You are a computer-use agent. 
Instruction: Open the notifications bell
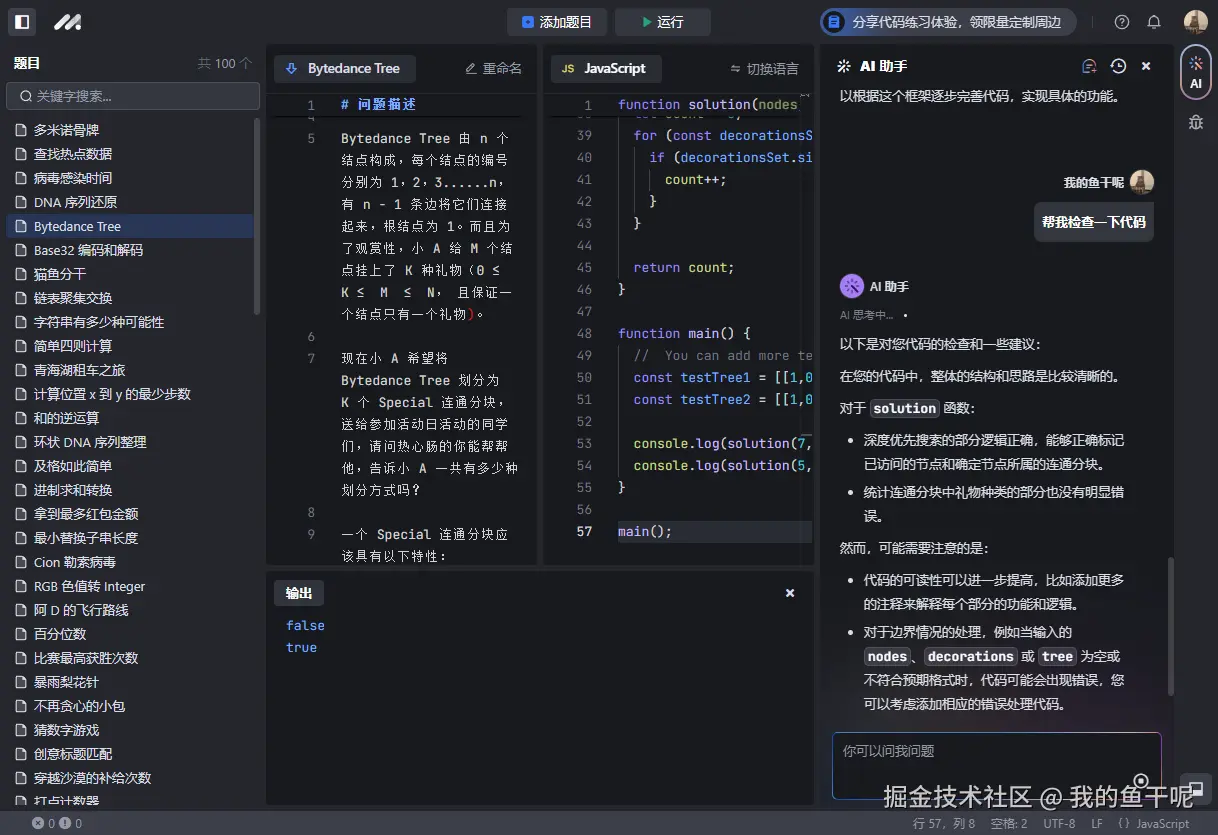pyautogui.click(x=1153, y=22)
